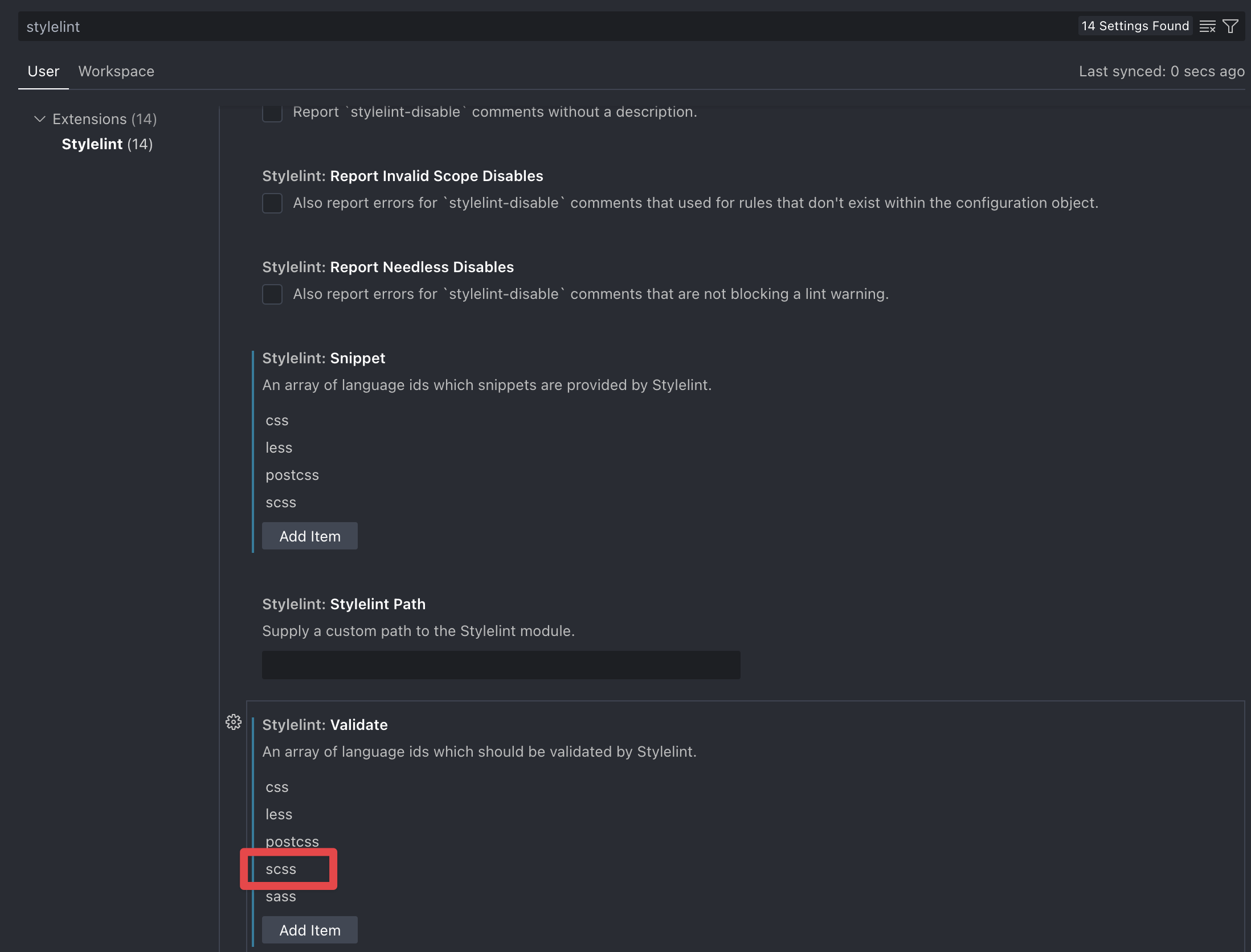Image resolution: width=1251 pixels, height=952 pixels.
Task: Open the gear menu for Stylelint Validate
Action: click(234, 723)
